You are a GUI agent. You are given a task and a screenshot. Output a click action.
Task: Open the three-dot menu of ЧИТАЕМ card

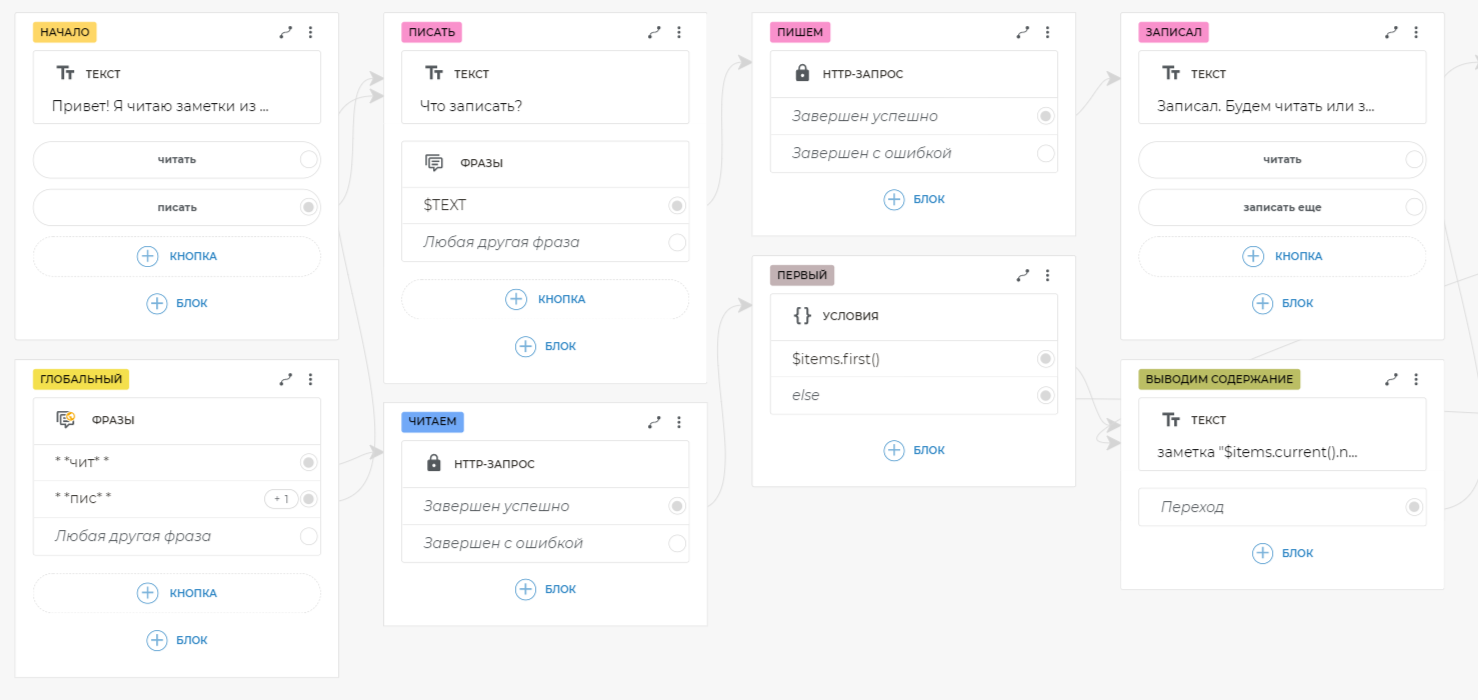[x=679, y=422]
